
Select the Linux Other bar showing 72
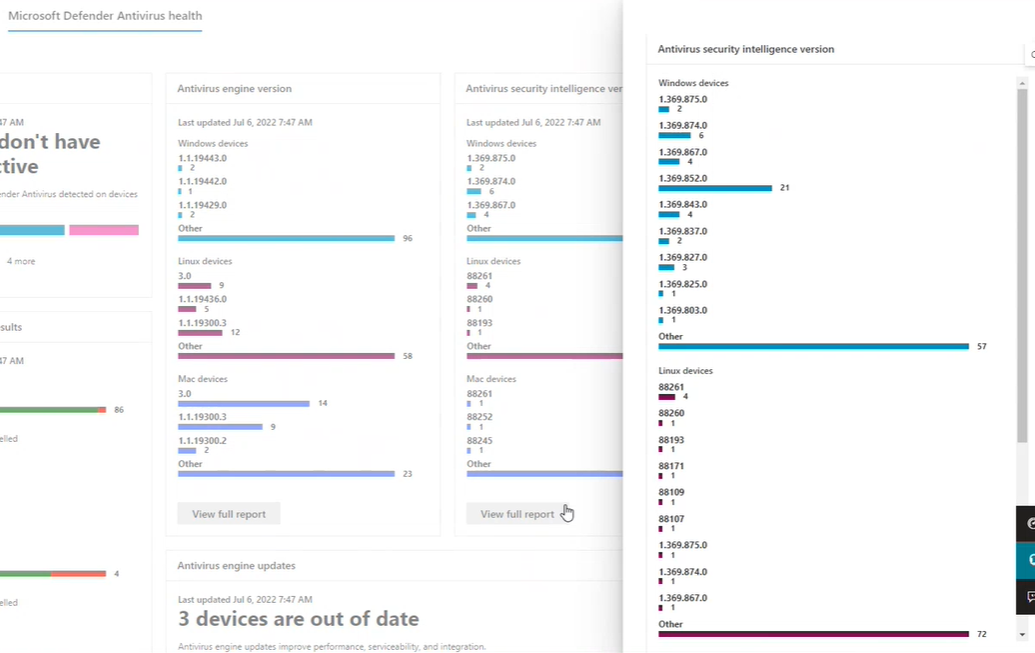(x=813, y=633)
